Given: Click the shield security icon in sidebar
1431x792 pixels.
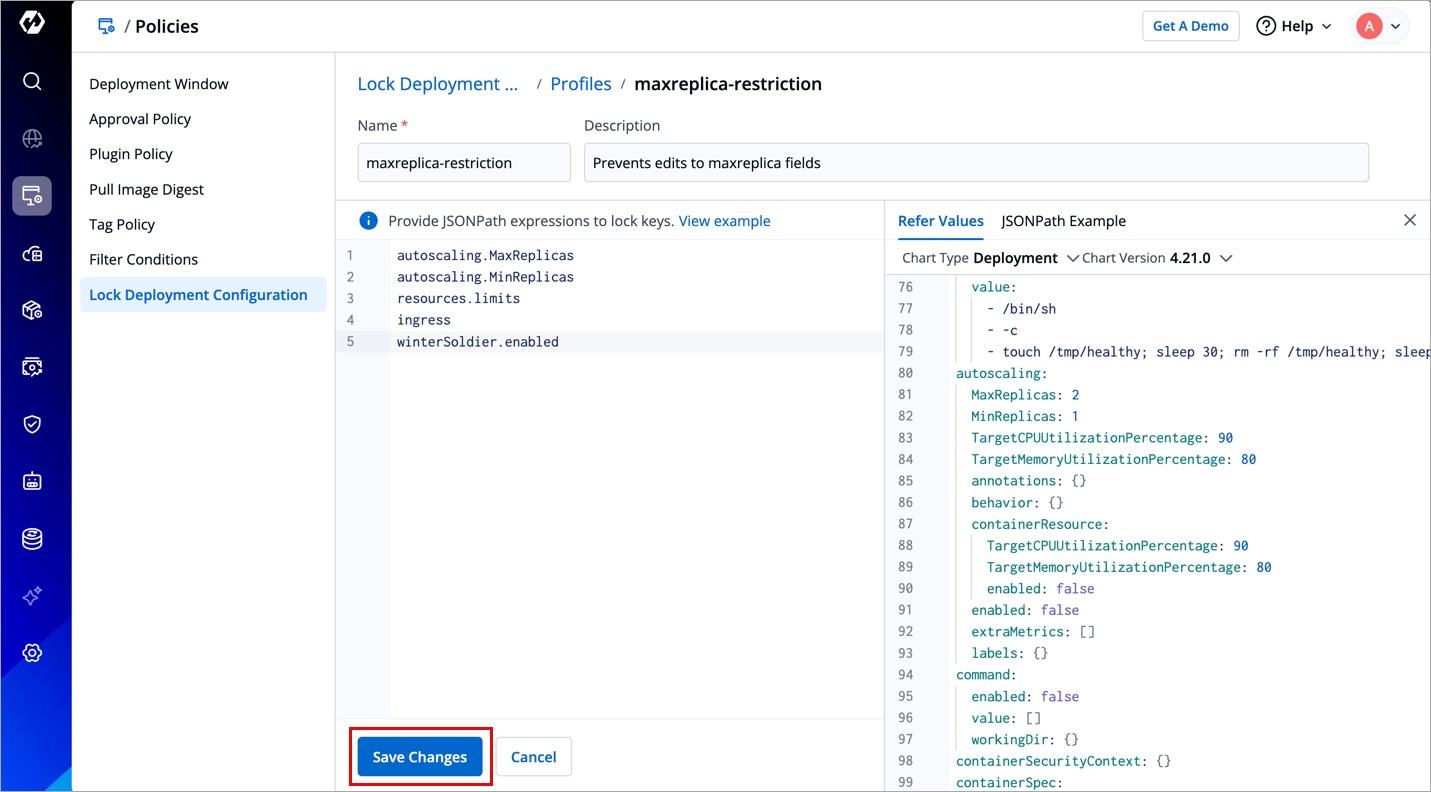Looking at the screenshot, I should 32,424.
